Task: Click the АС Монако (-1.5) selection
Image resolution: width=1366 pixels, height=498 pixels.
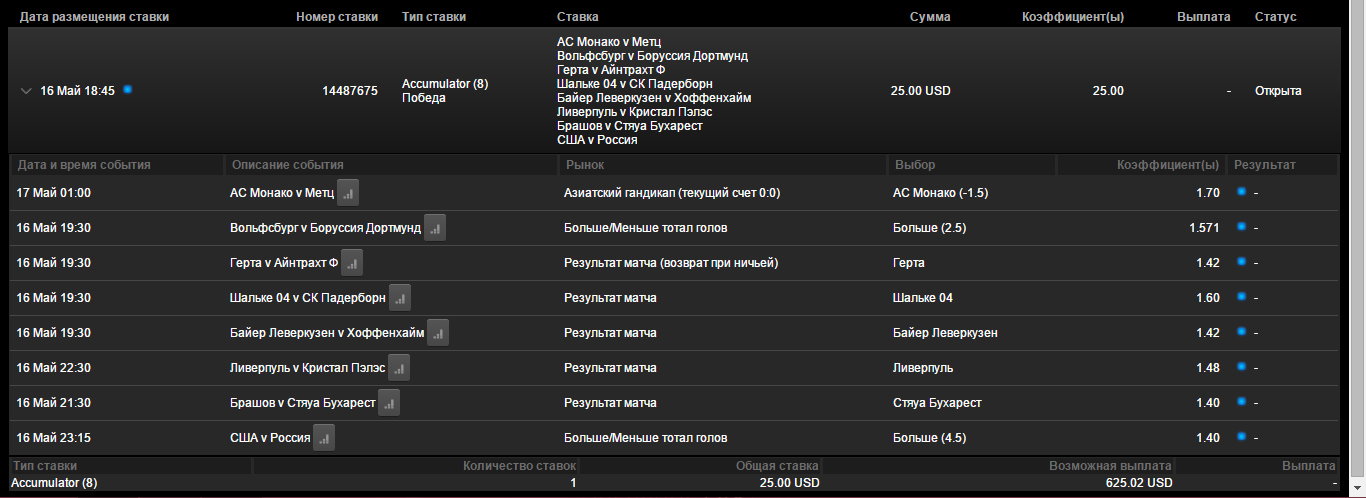Action: tap(940, 192)
